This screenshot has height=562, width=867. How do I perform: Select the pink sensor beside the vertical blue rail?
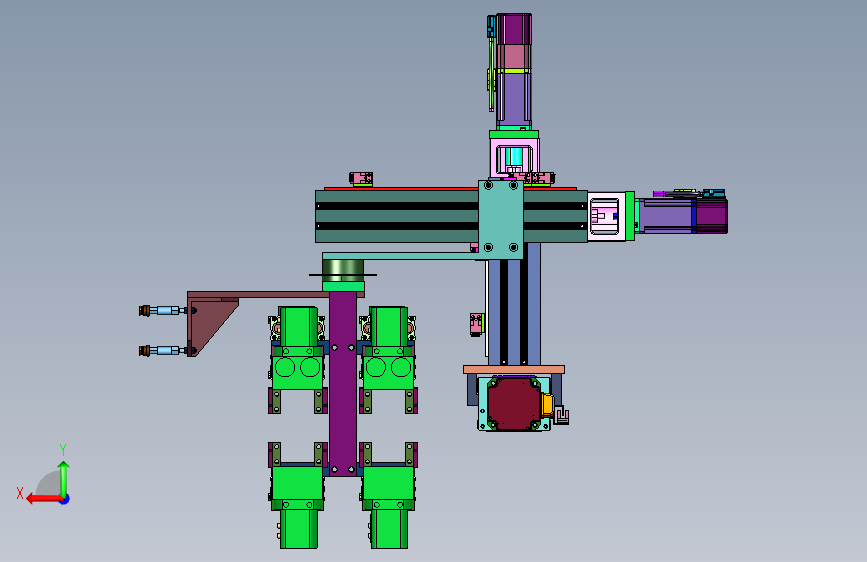477,324
